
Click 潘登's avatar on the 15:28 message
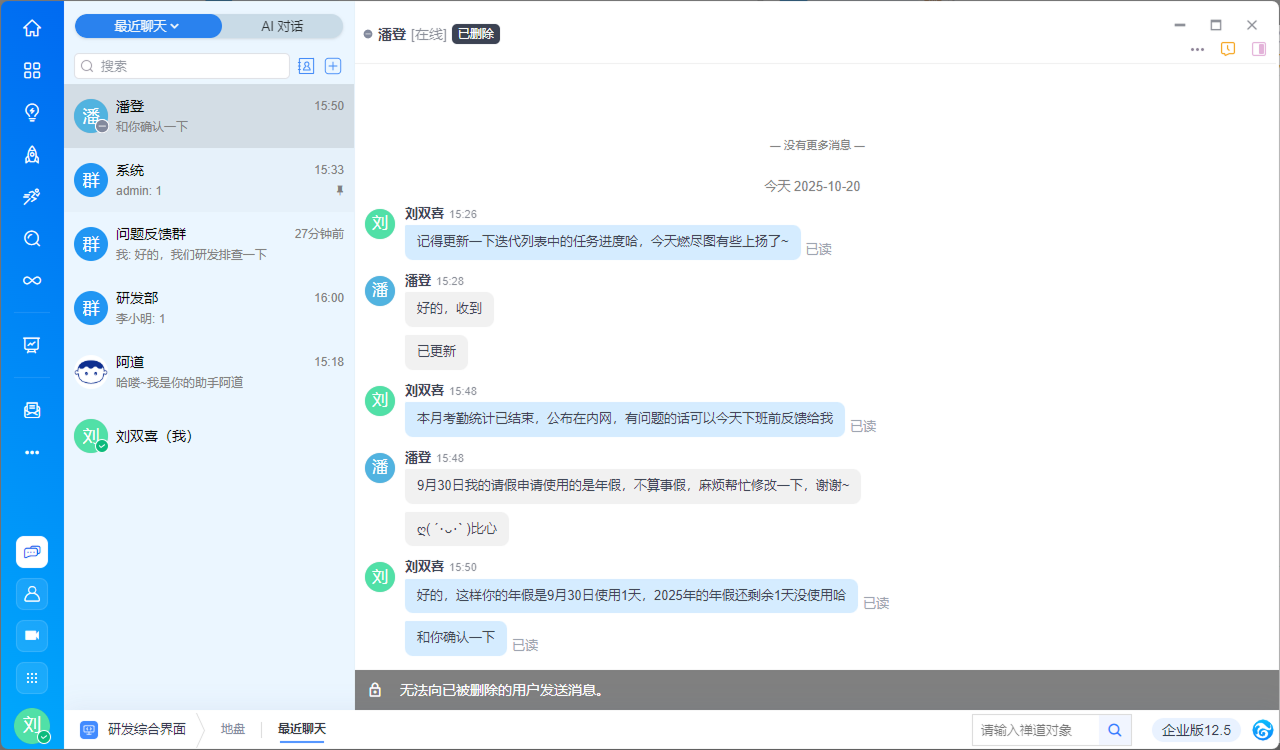tap(380, 291)
